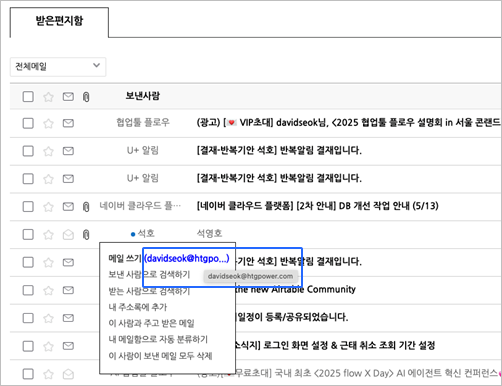Star the 로그인 화면 설정 mail
Viewport: 502px width, 386px height.
[x=48, y=346]
